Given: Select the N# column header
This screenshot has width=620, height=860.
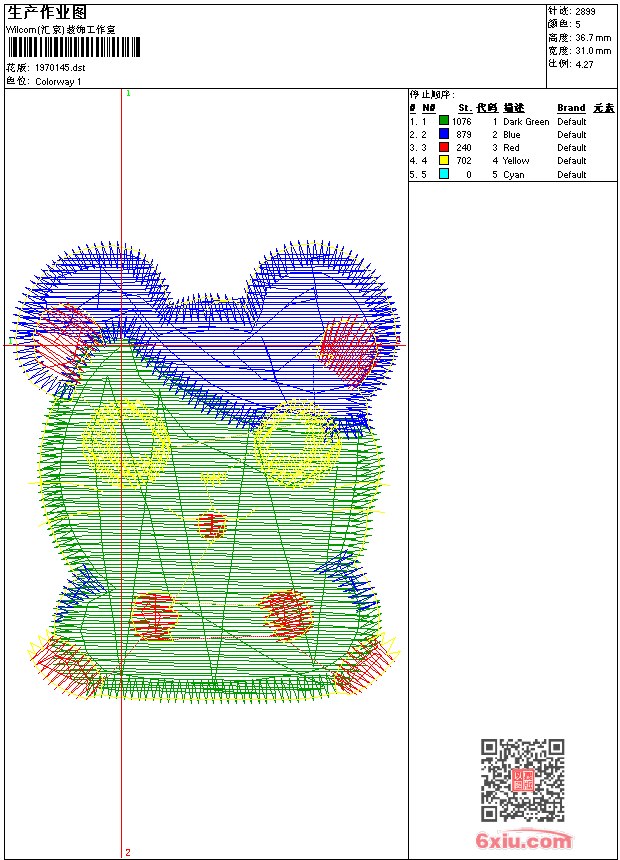Looking at the screenshot, I should [x=429, y=108].
